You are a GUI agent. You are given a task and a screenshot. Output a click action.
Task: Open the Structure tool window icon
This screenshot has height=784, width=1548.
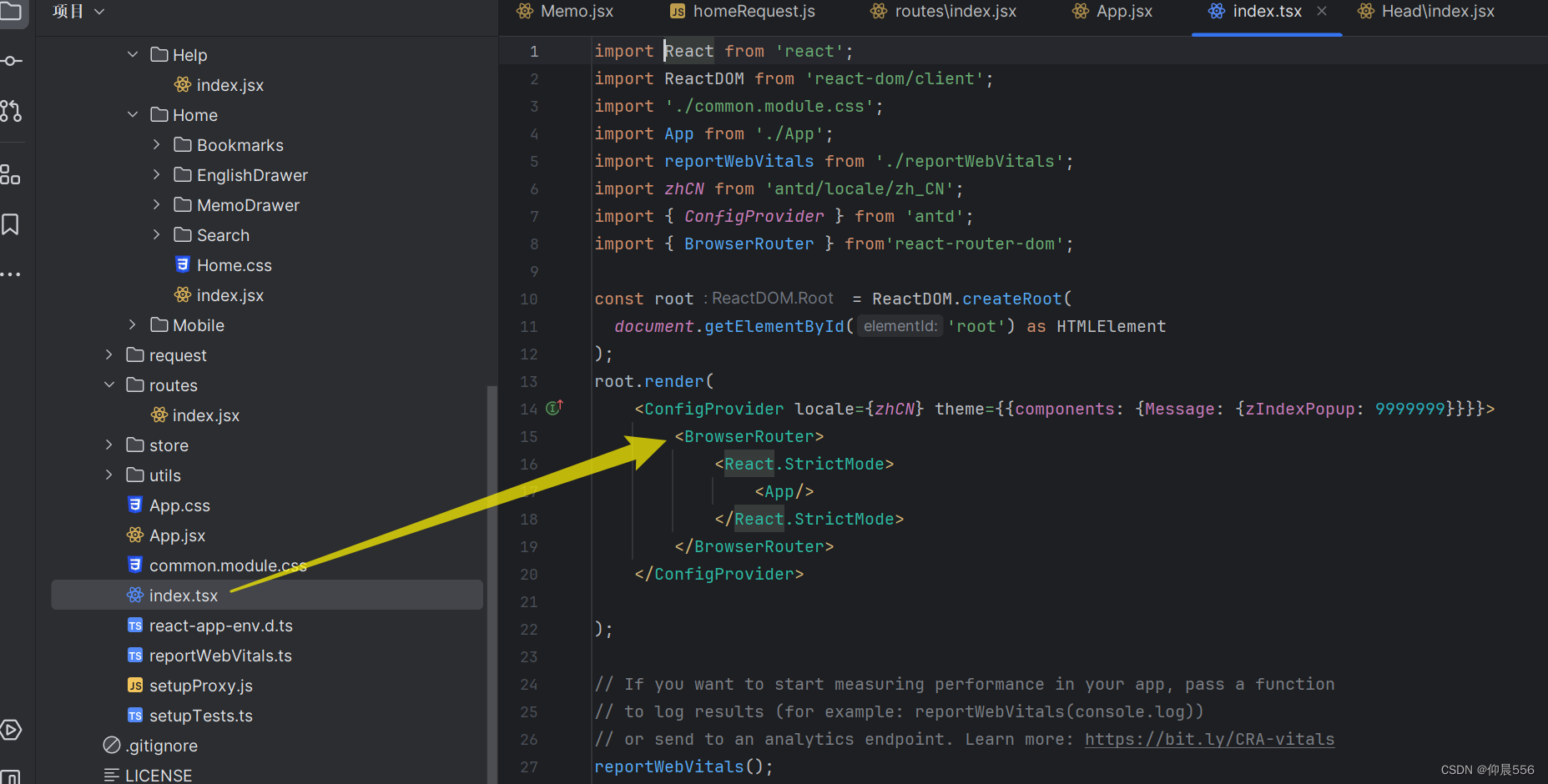(10, 175)
